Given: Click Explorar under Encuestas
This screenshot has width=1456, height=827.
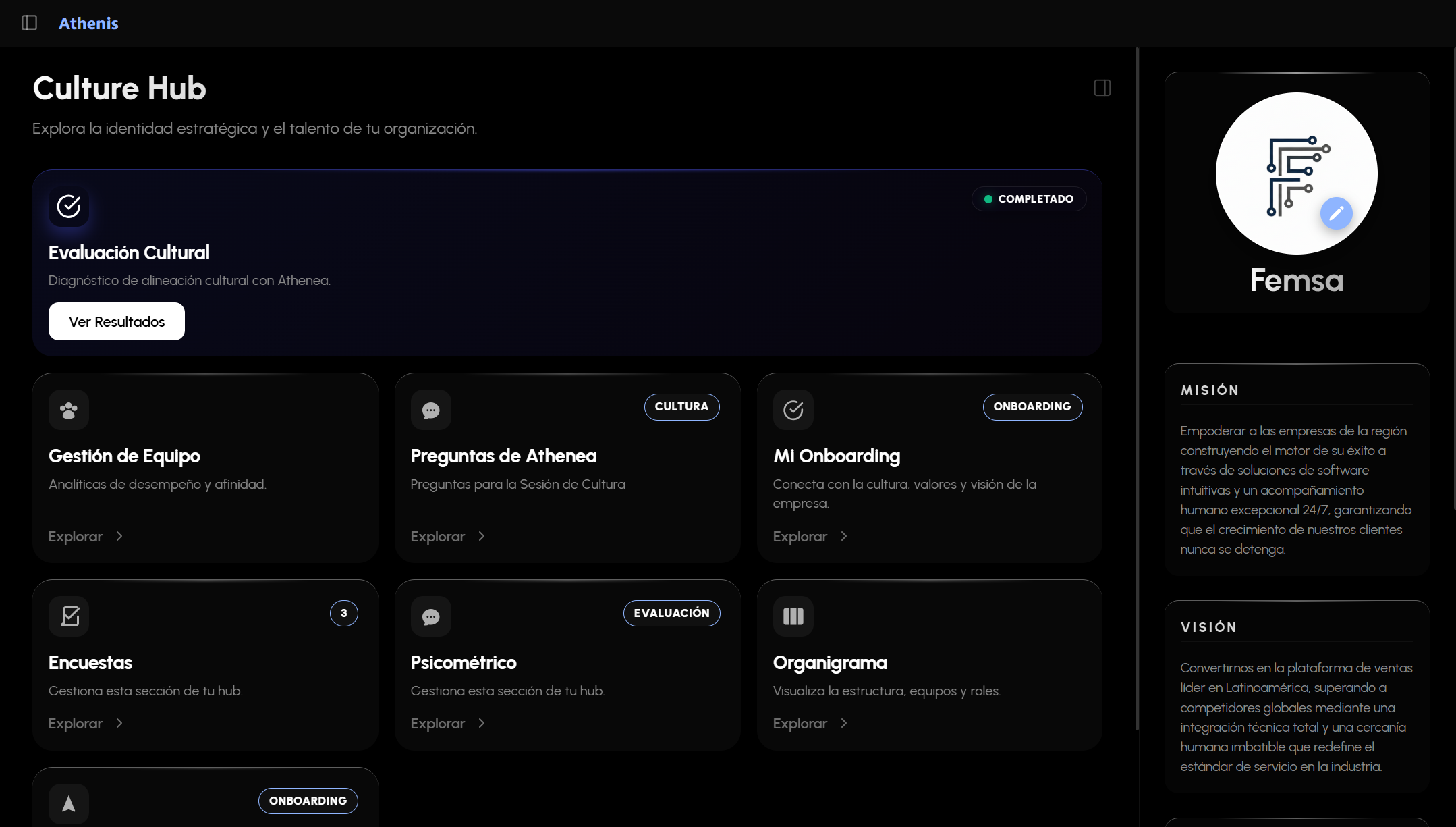Looking at the screenshot, I should coord(76,724).
